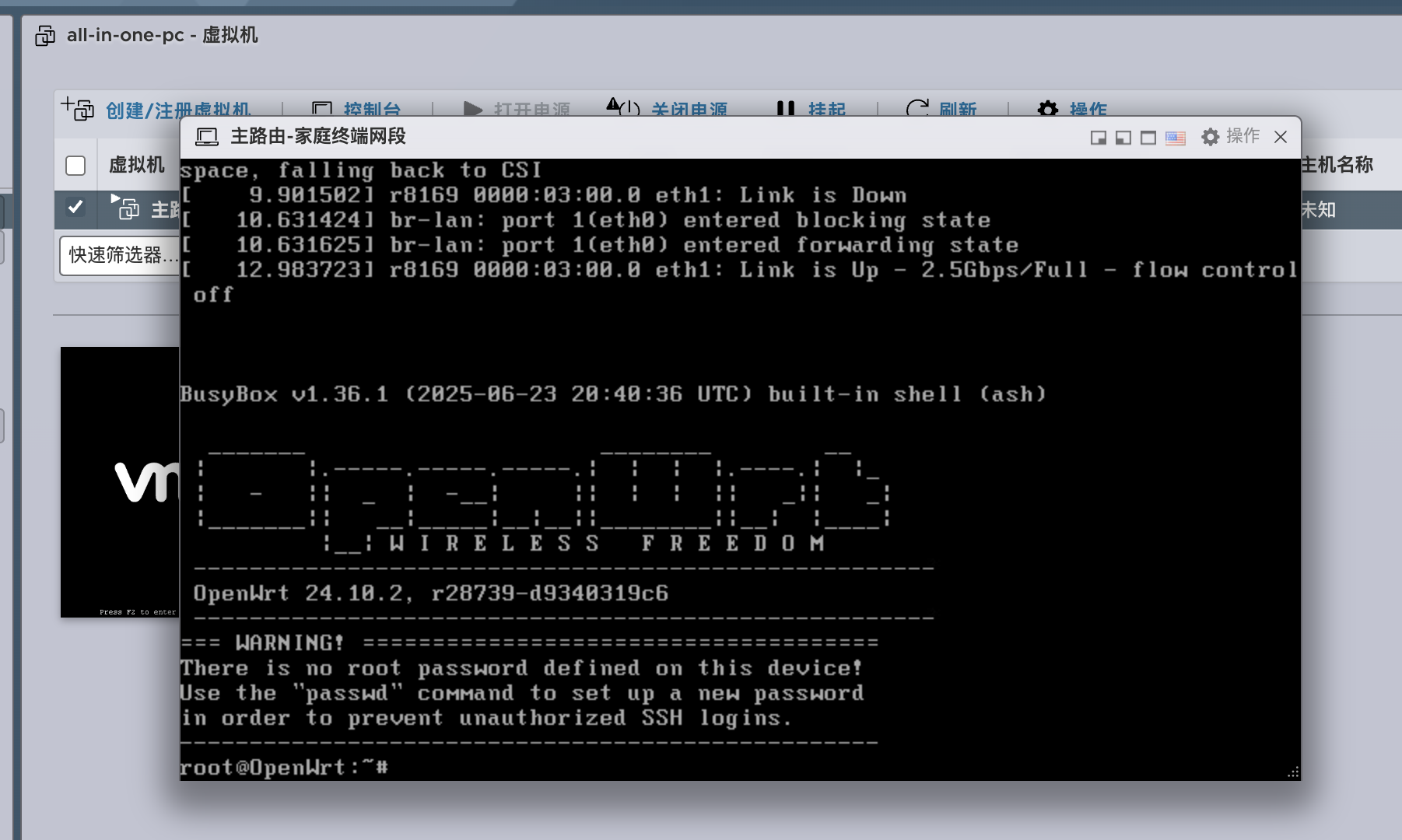
Task: Open the 操作 actions menu in host toolbar
Action: (x=1088, y=109)
